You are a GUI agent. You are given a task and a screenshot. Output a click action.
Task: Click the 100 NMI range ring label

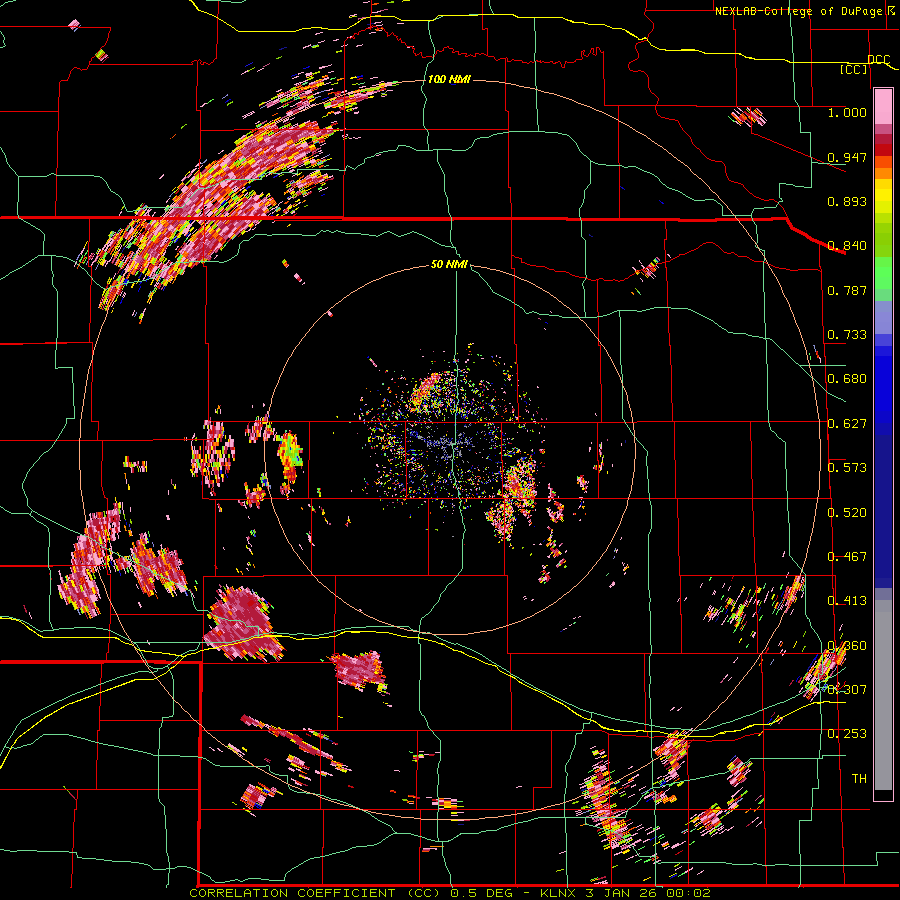coord(449,79)
